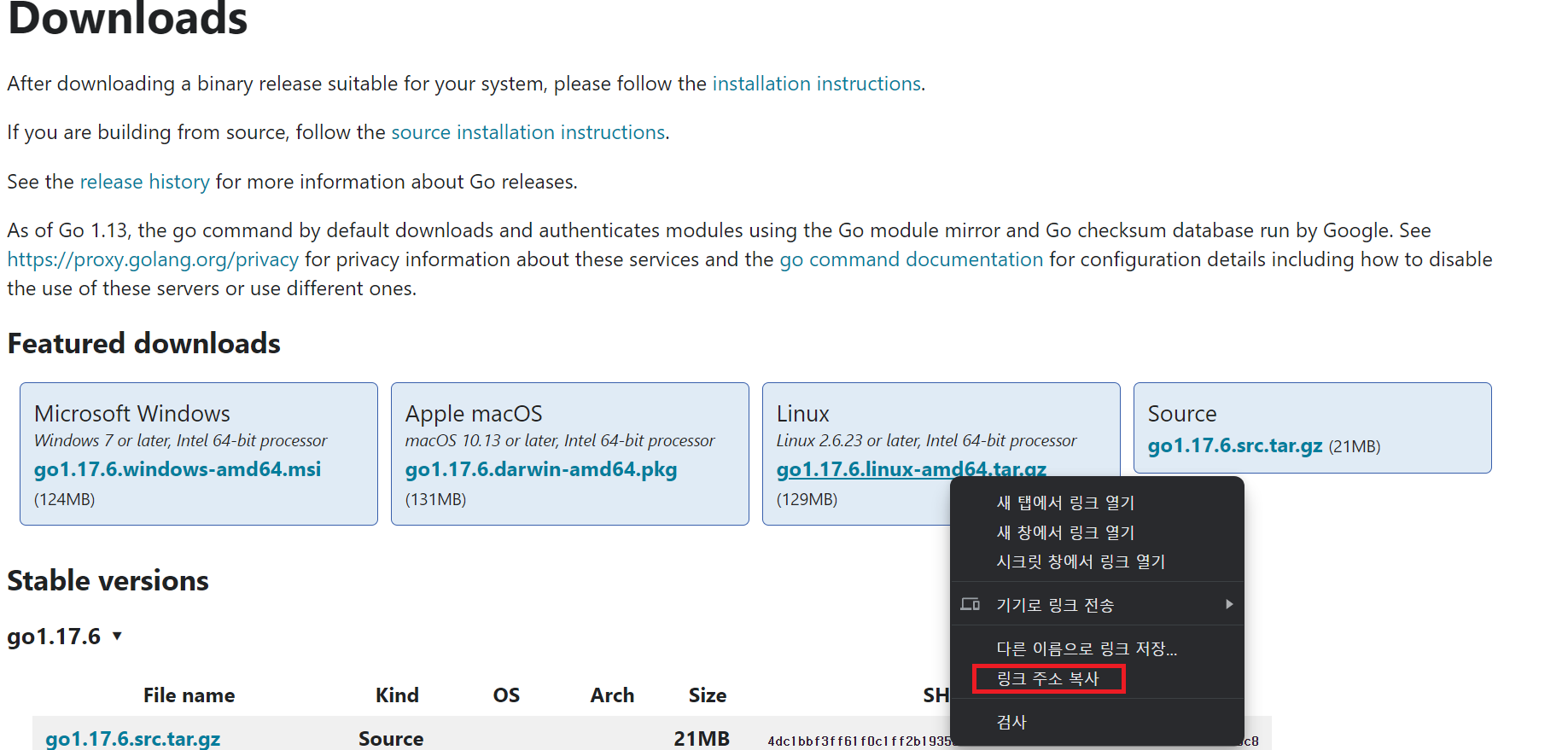1568x750 pixels.
Task: Open '기기로 링크 전송' submenu
Action: click(x=1097, y=605)
